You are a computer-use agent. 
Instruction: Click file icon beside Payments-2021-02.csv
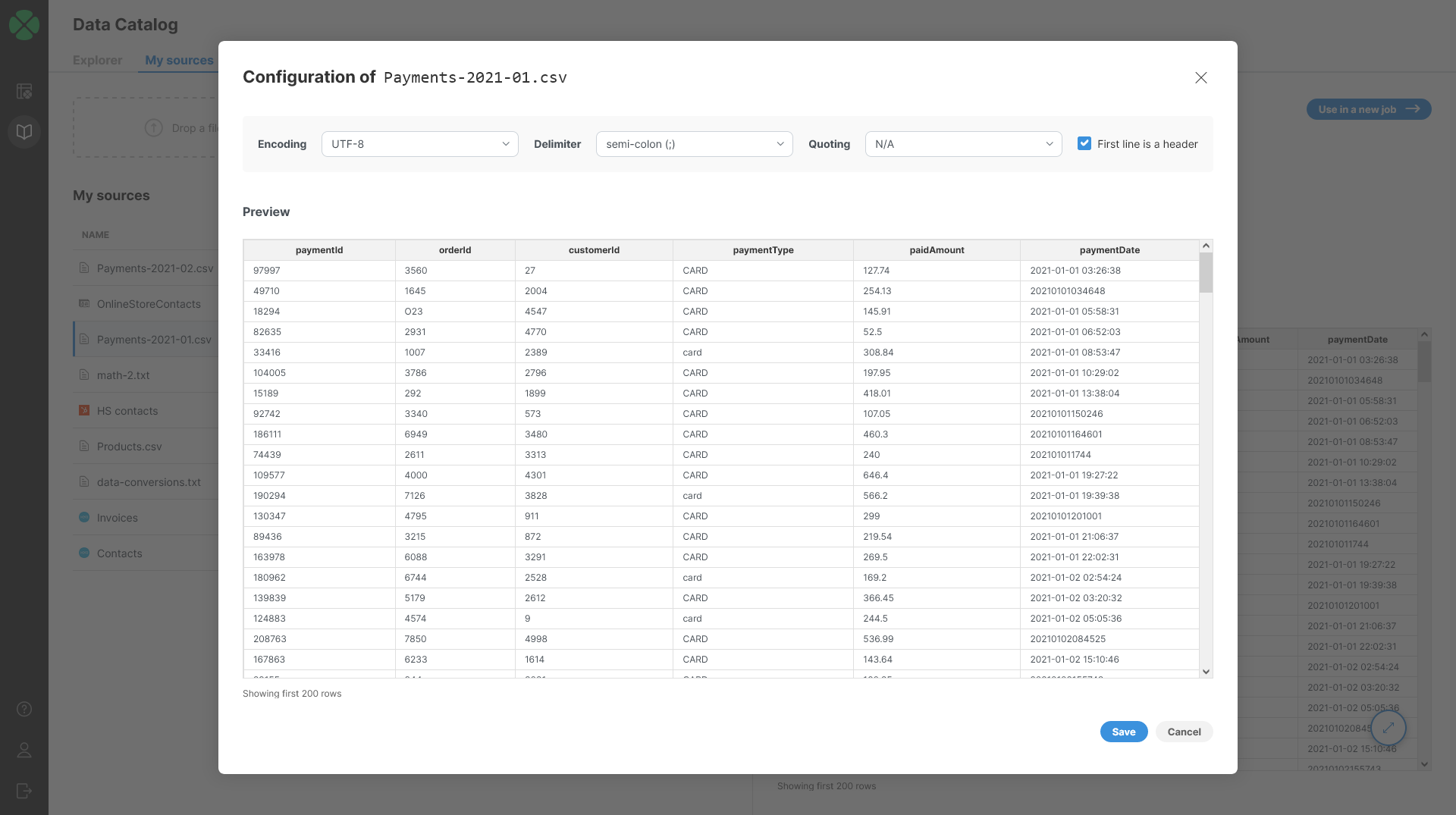pyautogui.click(x=84, y=268)
